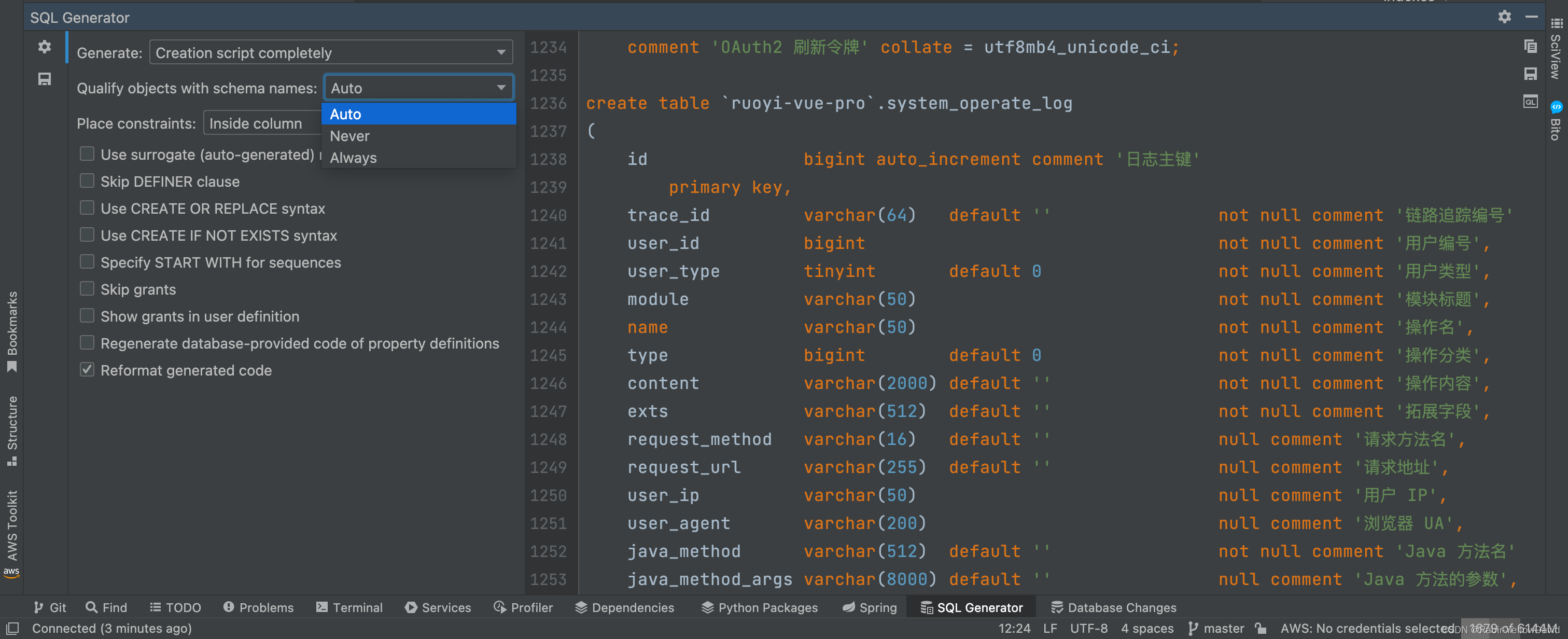Click the SQL Generator settings gear in left toolbar
This screenshot has width=1568, height=639.
click(x=45, y=47)
